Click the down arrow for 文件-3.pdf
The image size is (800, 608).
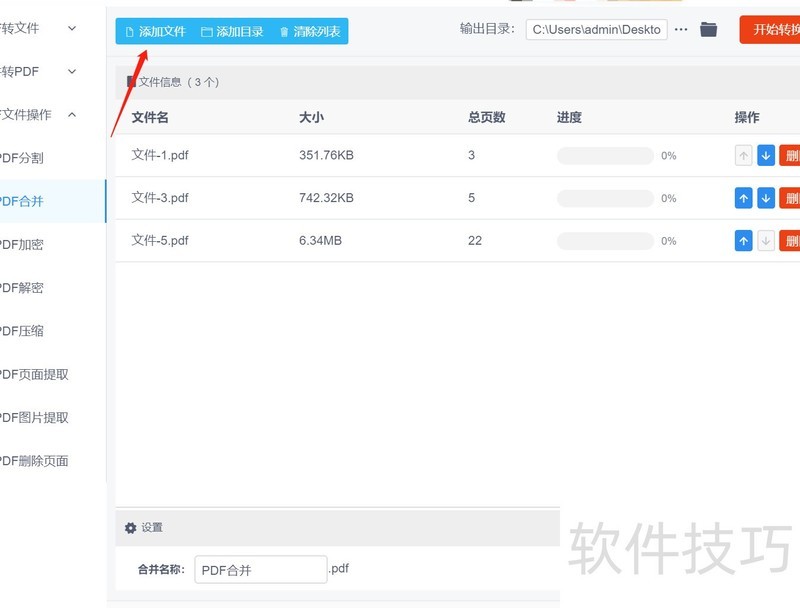point(767,198)
